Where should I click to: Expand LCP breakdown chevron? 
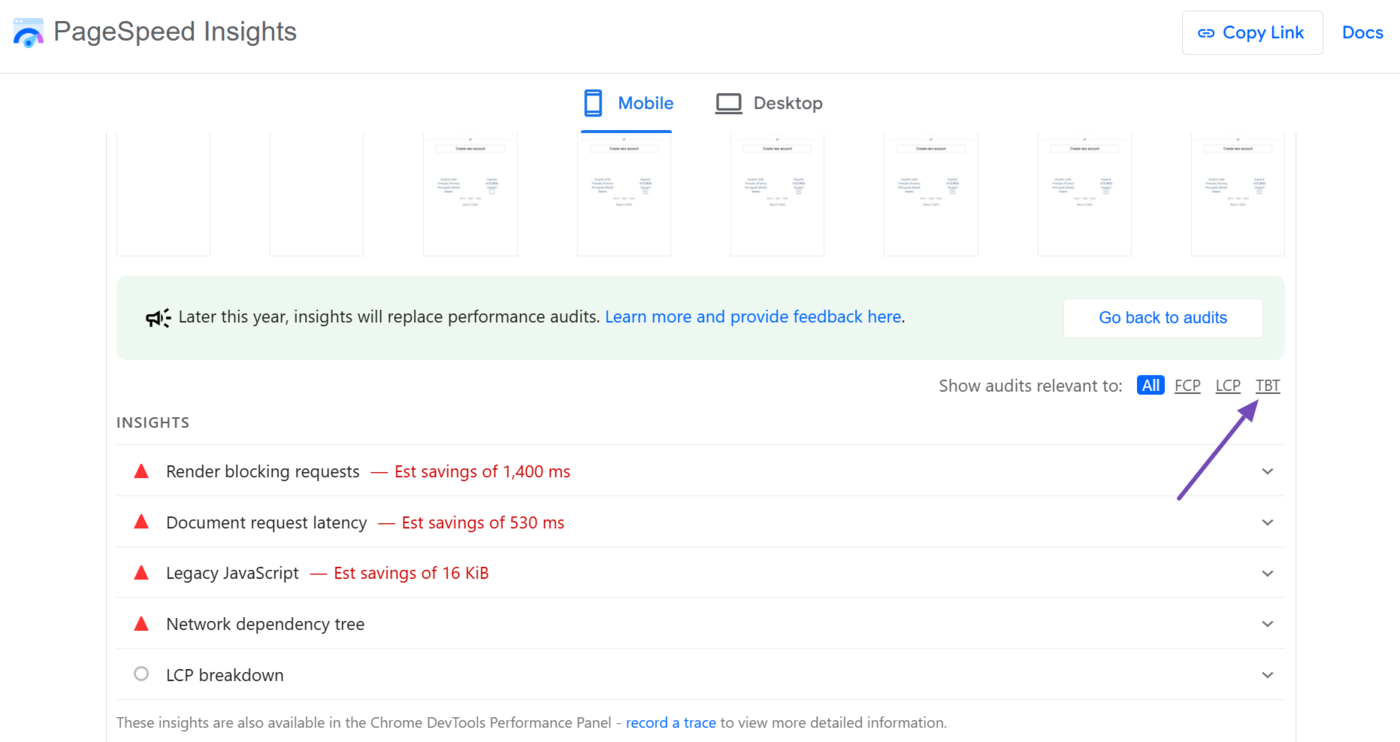tap(1268, 675)
